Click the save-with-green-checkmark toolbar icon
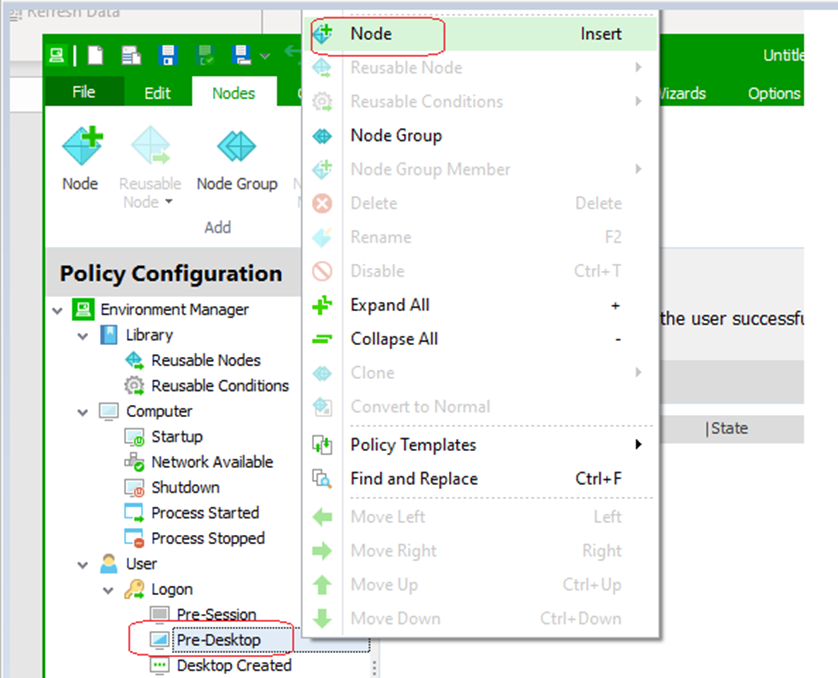838x678 pixels. point(204,55)
